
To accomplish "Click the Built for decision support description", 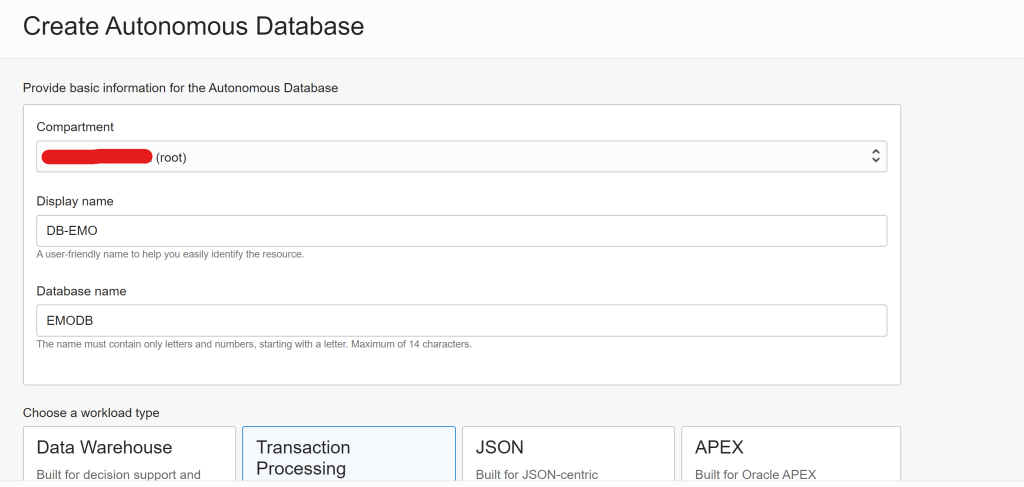I will pos(118,474).
